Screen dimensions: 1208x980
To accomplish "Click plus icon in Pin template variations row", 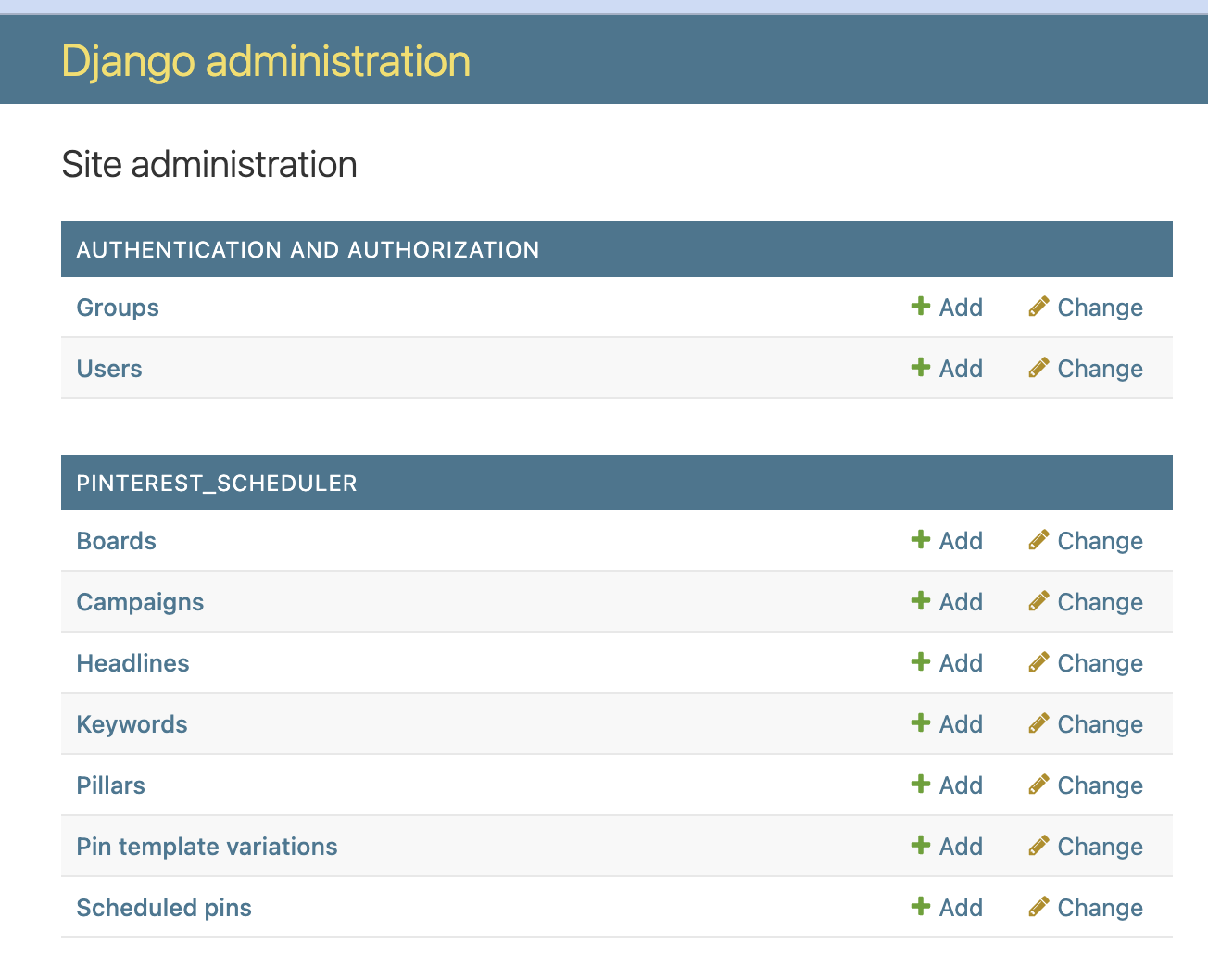I will point(920,845).
